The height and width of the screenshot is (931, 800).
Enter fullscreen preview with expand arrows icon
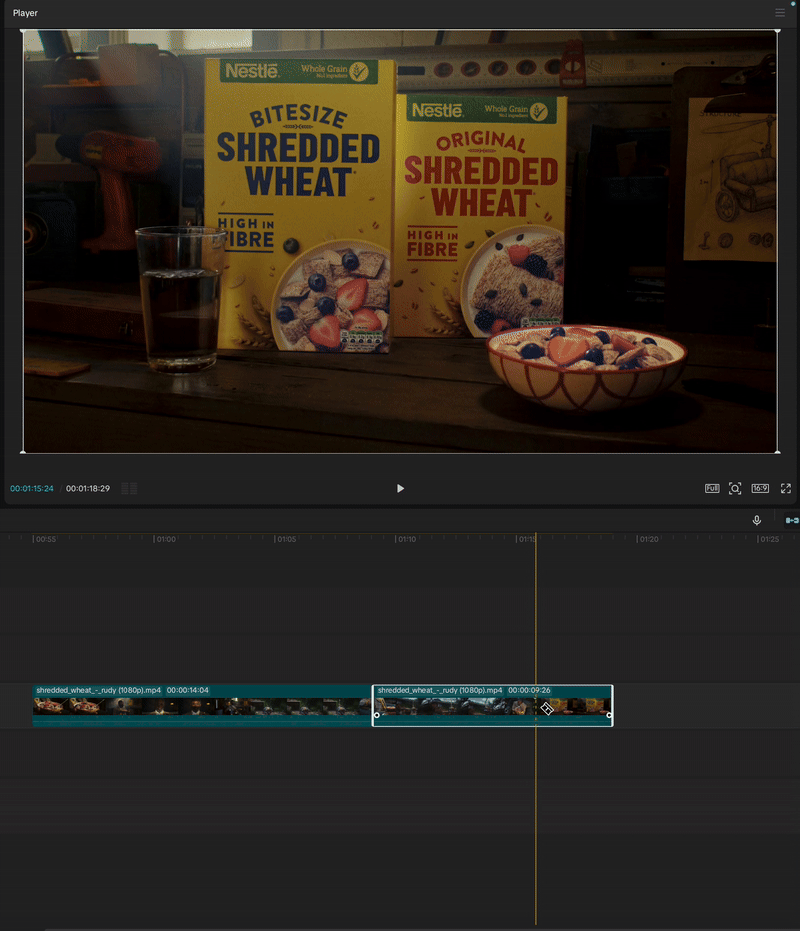point(786,488)
